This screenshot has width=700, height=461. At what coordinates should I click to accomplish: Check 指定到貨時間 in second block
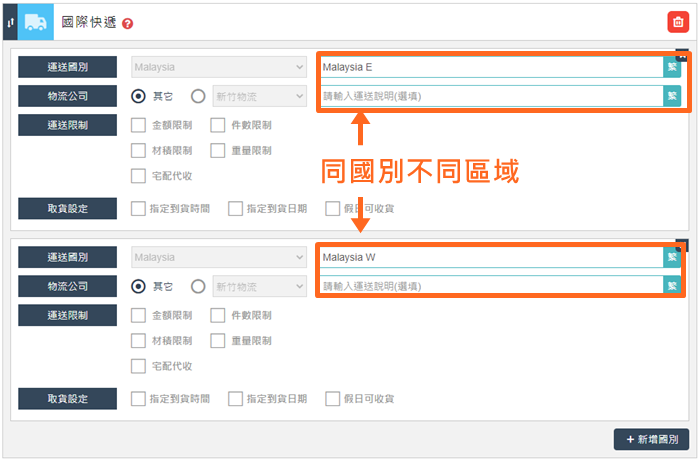point(138,399)
